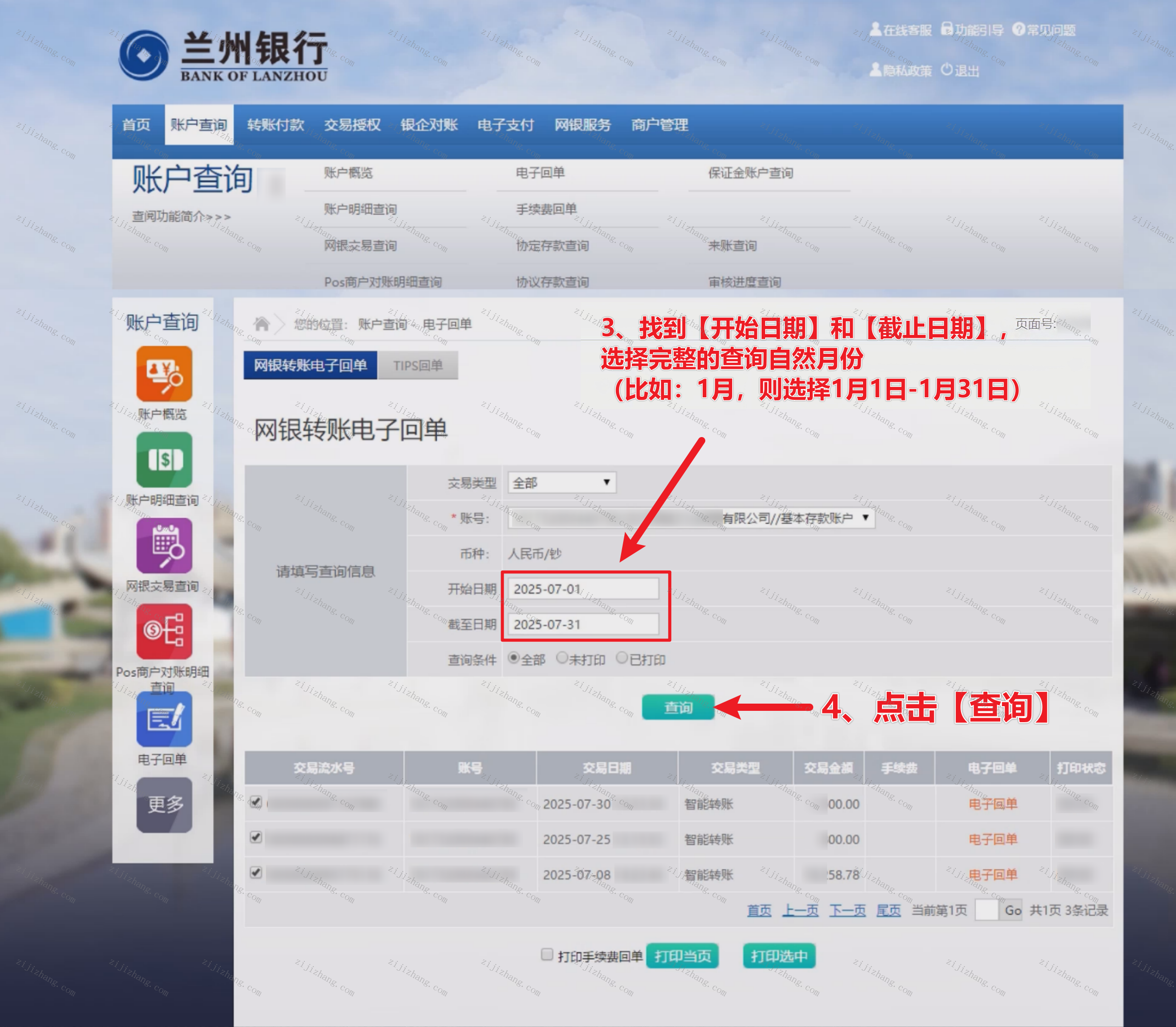
Task: Open the 账户概览 sidebar icon
Action: 164,374
